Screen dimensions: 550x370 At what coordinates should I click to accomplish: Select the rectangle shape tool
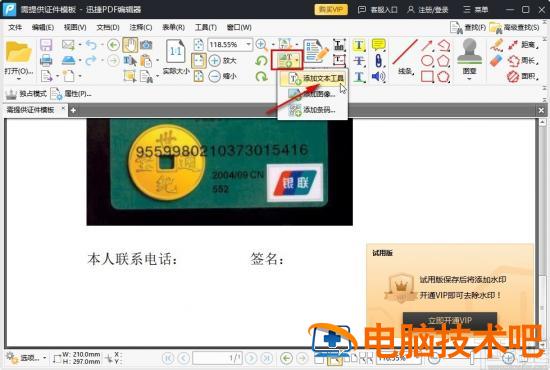click(x=427, y=76)
